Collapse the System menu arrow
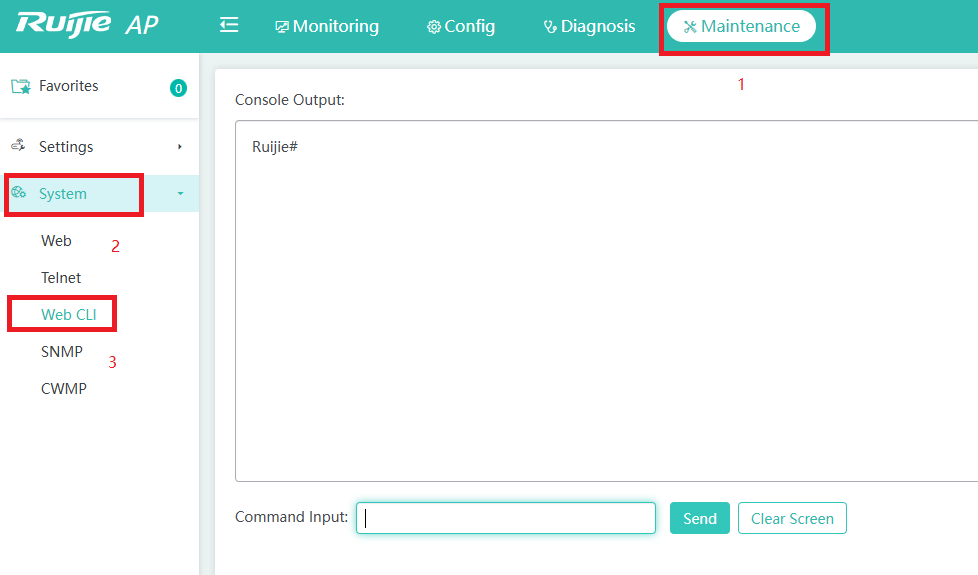The width and height of the screenshot is (978, 575). (180, 194)
